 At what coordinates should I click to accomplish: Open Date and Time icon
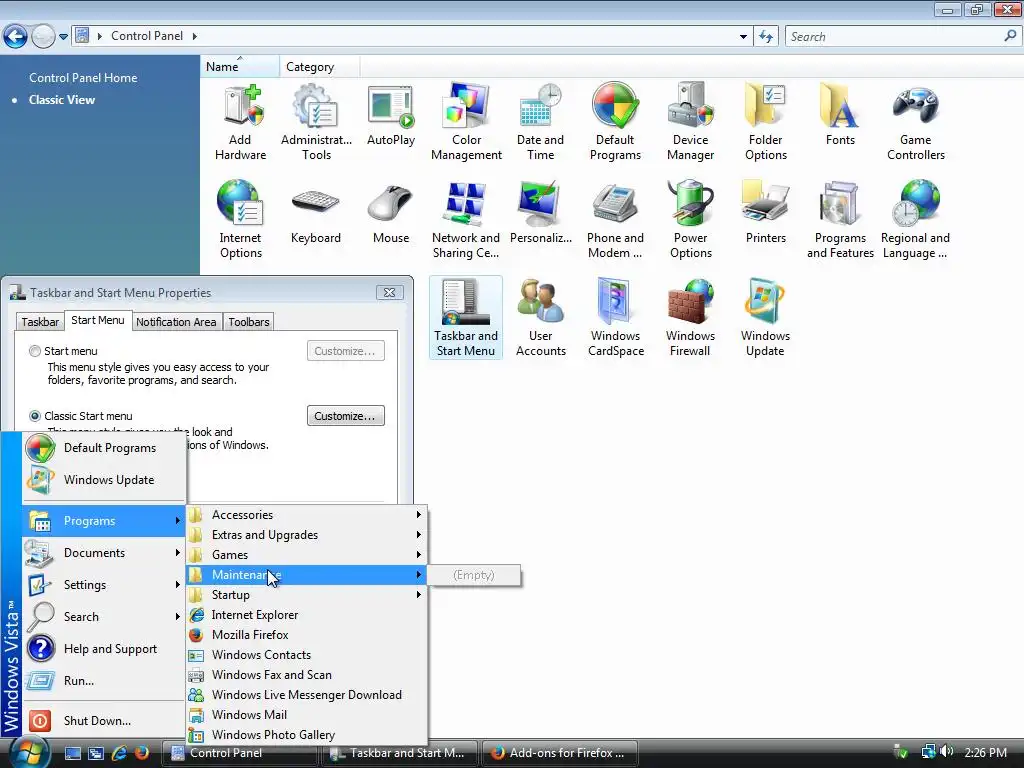pos(540,123)
